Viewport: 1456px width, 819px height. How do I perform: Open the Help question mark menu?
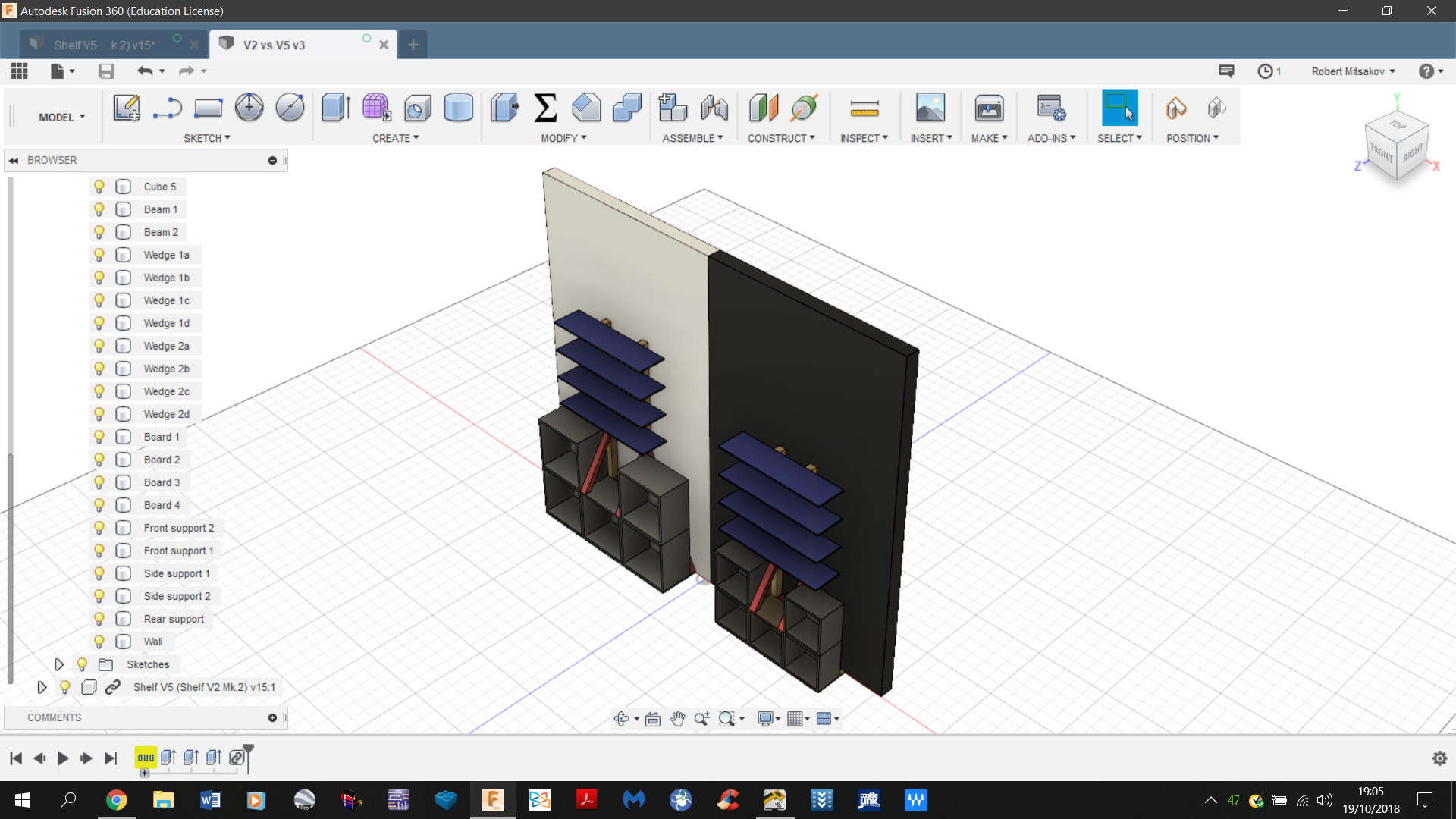coord(1430,71)
